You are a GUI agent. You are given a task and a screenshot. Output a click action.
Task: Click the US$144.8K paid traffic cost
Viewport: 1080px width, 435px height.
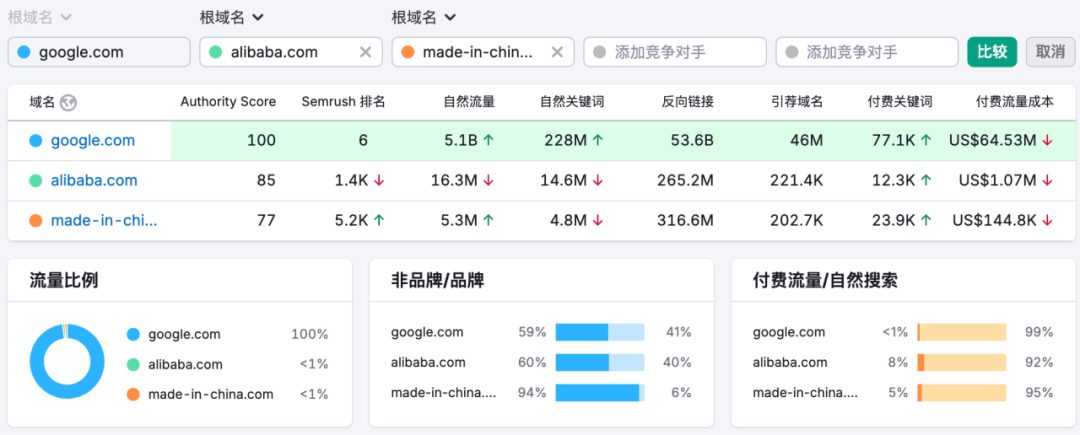pyautogui.click(x=995, y=221)
